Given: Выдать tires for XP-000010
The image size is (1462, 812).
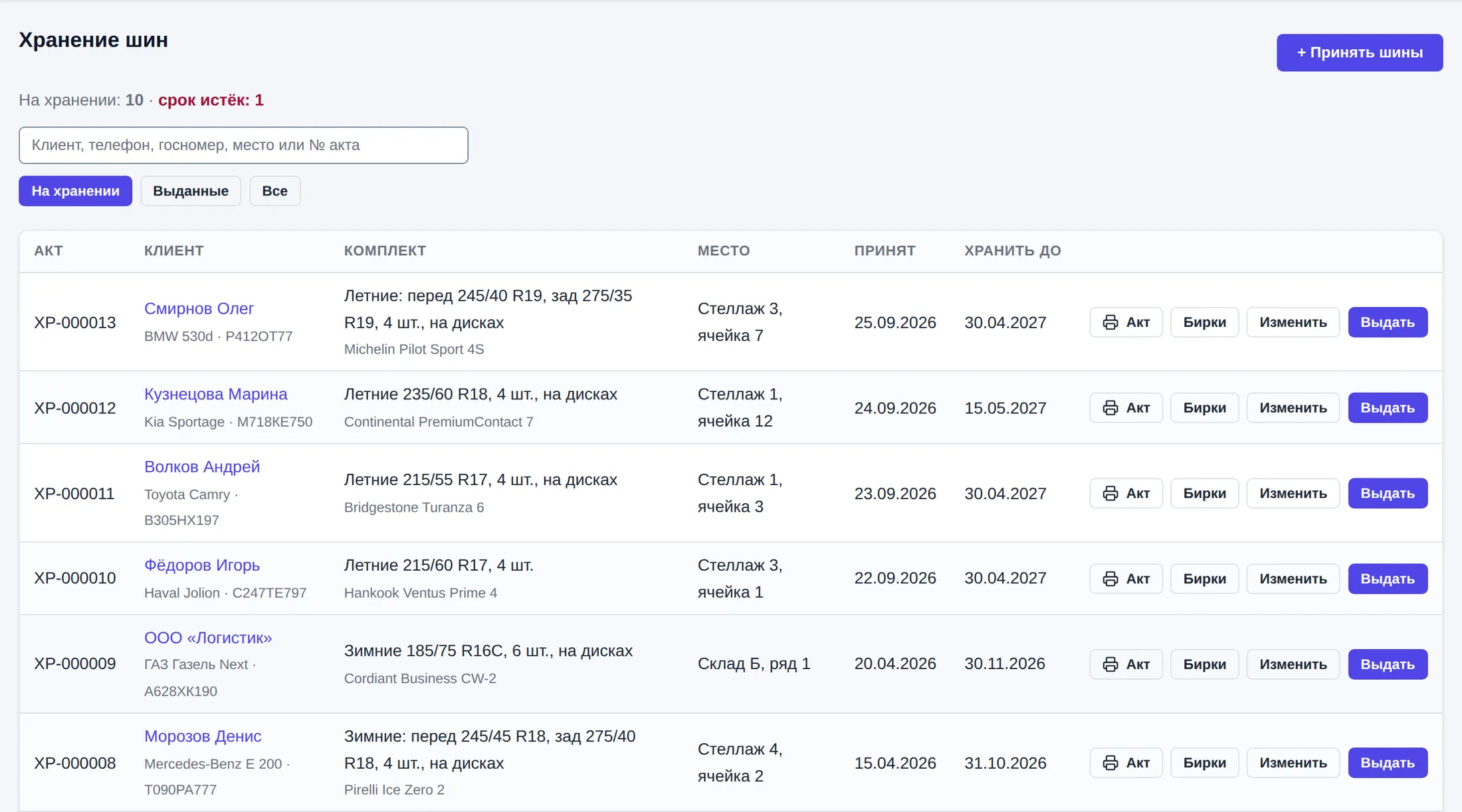Looking at the screenshot, I should pyautogui.click(x=1388, y=579).
